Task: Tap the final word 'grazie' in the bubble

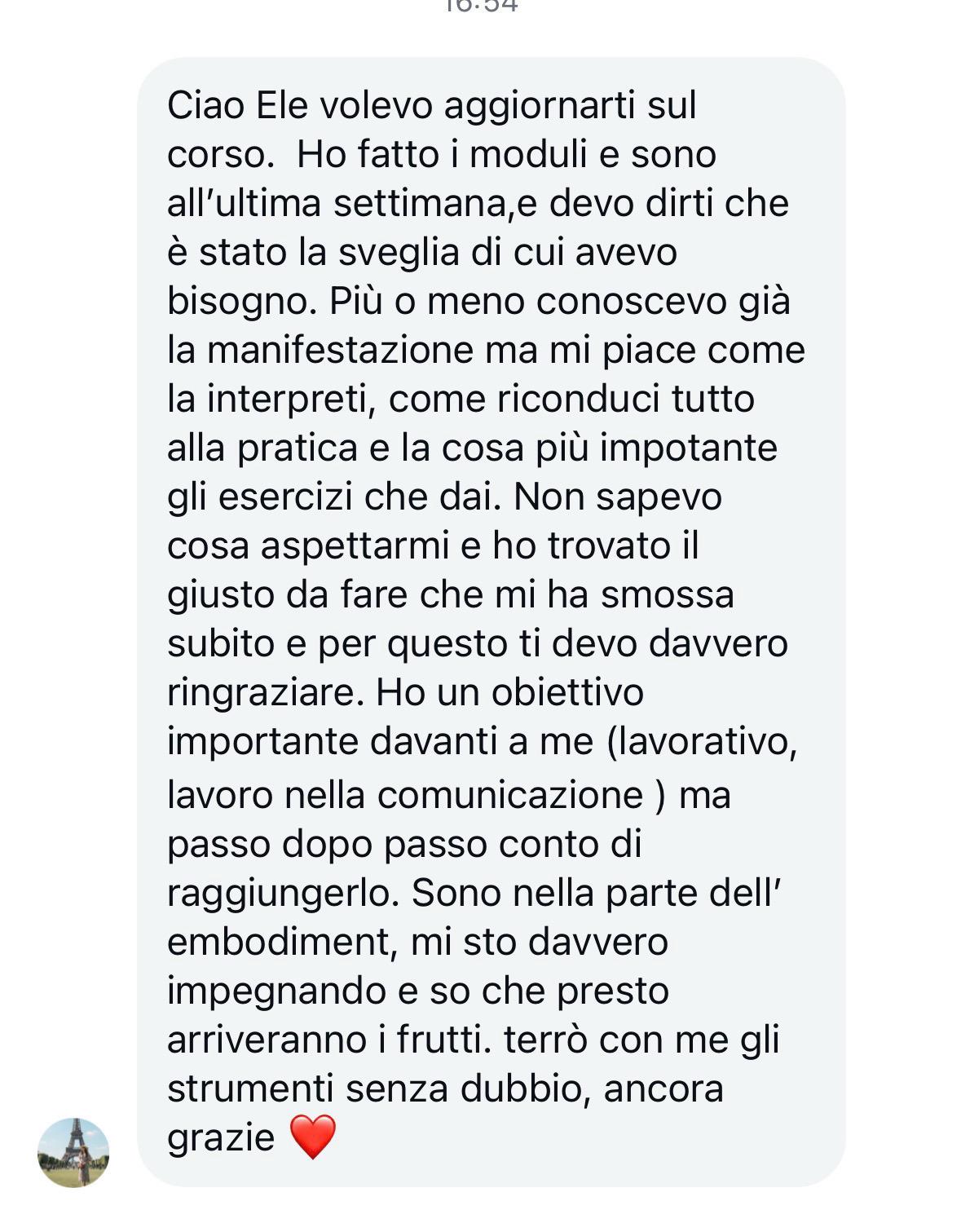Action: click(221, 1138)
